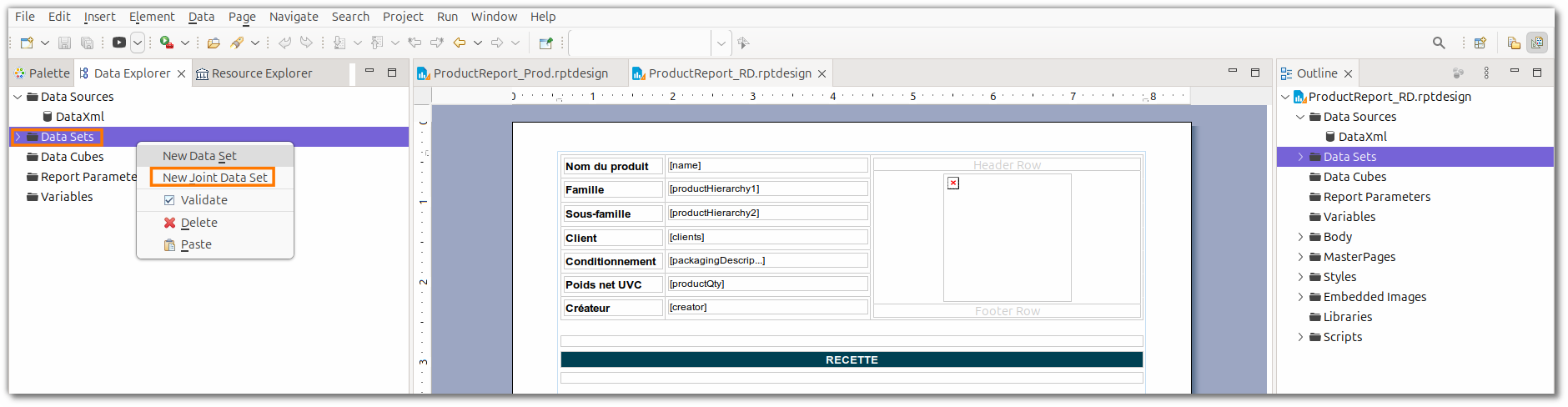Click the Forward navigation arrow
This screenshot has height=407, width=1568.
497,43
